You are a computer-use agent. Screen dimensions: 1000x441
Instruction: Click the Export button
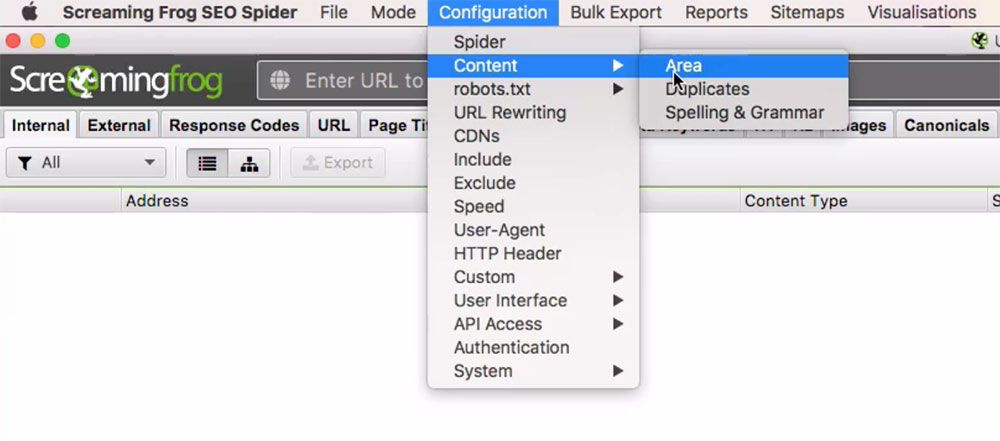(x=338, y=163)
